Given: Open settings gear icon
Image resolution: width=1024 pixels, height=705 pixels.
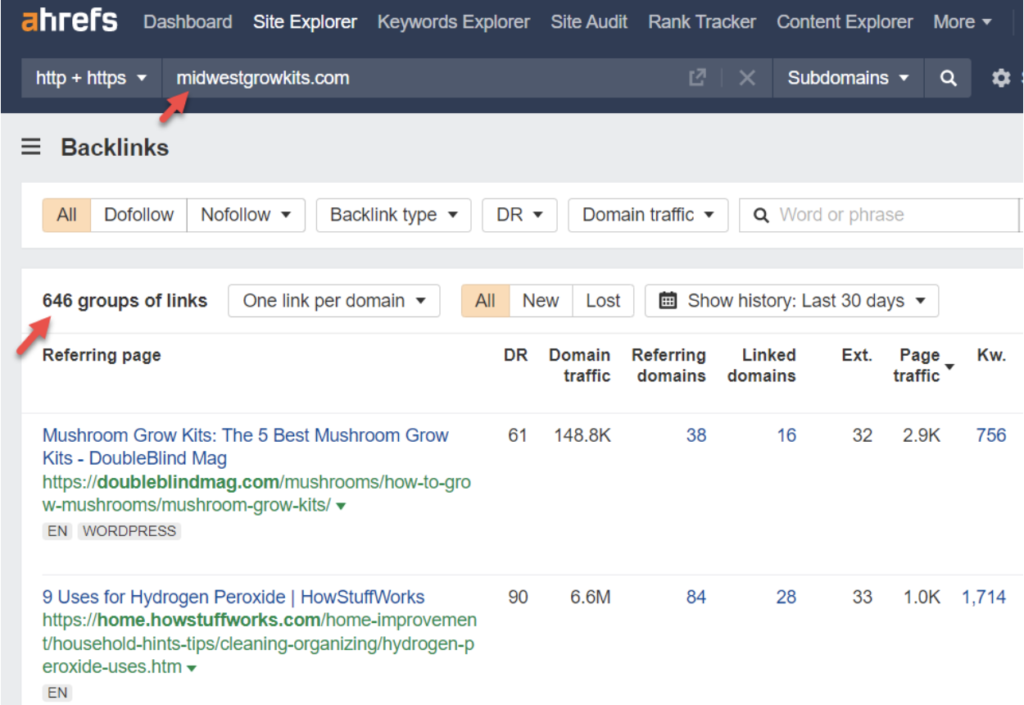Looking at the screenshot, I should click(x=1000, y=78).
